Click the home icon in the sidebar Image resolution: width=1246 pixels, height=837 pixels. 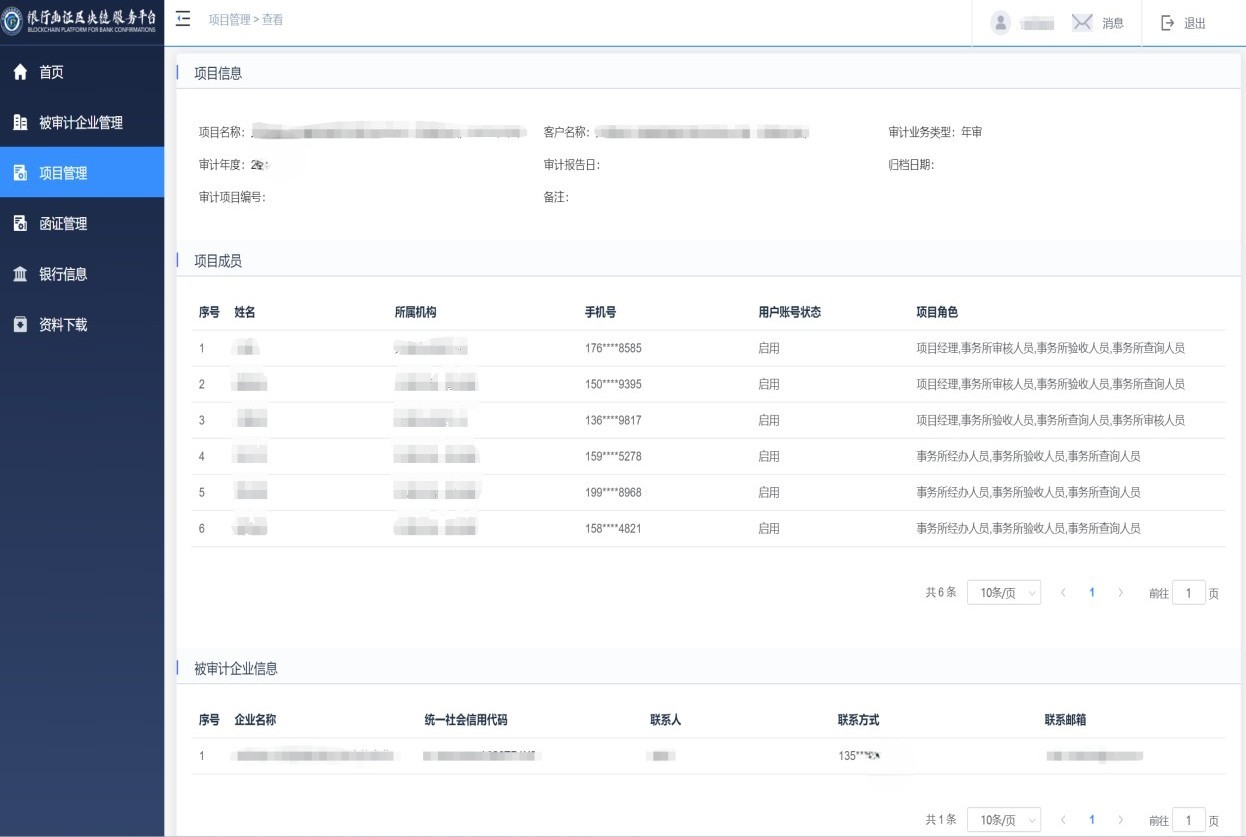(20, 72)
